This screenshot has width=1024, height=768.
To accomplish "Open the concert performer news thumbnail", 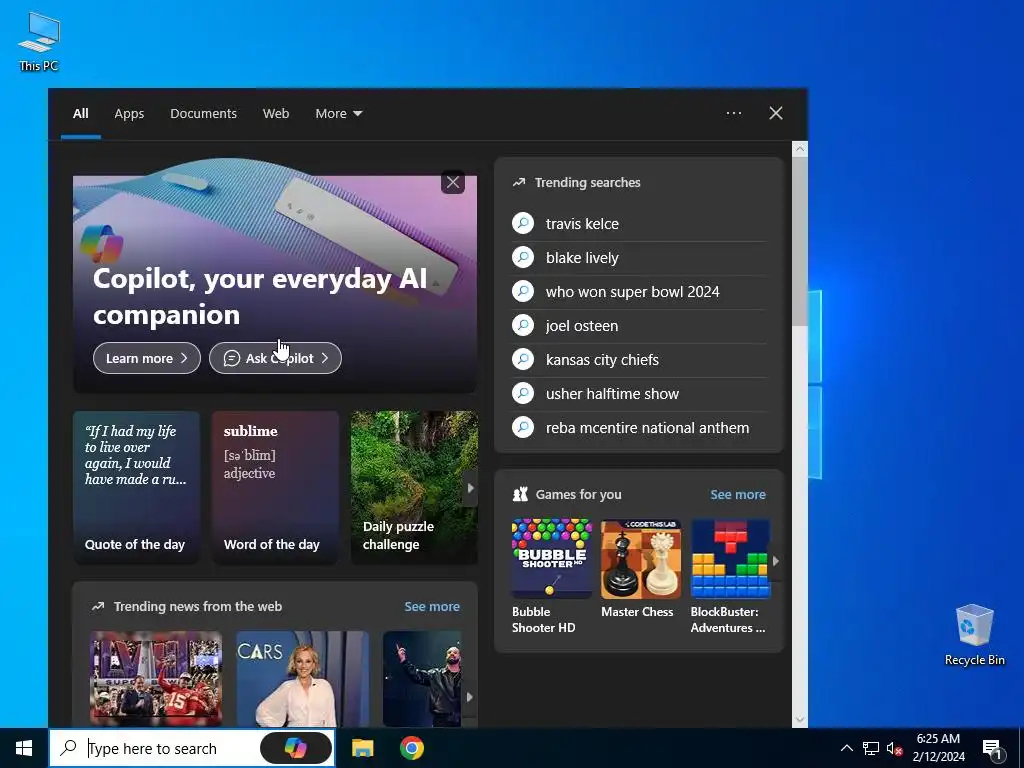I will point(422,679).
